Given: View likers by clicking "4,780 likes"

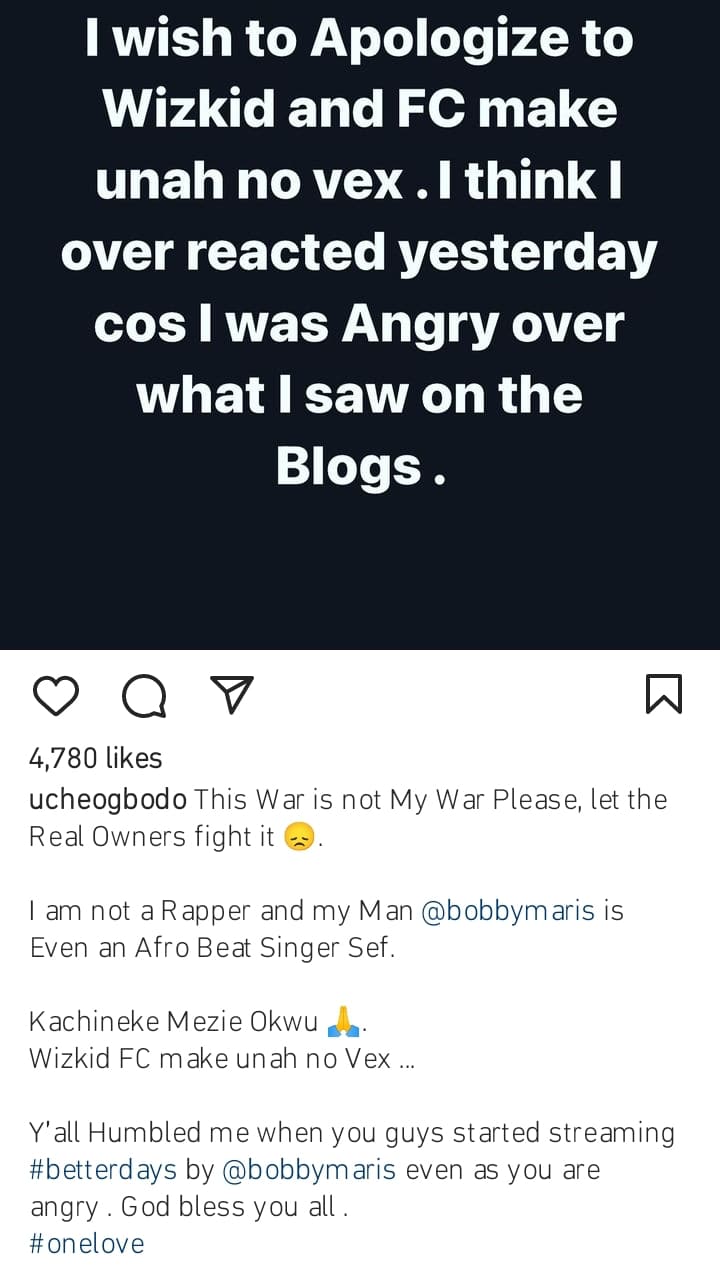Looking at the screenshot, I should [94, 758].
